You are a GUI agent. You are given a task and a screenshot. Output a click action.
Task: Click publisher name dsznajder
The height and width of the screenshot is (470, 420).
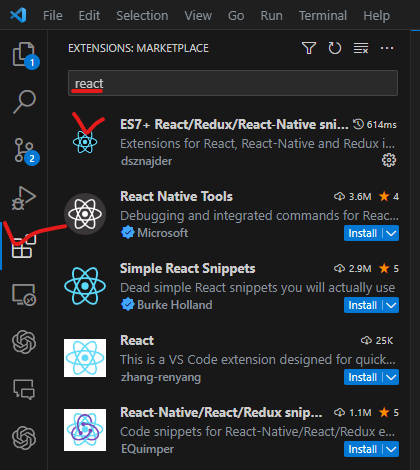click(x=146, y=161)
